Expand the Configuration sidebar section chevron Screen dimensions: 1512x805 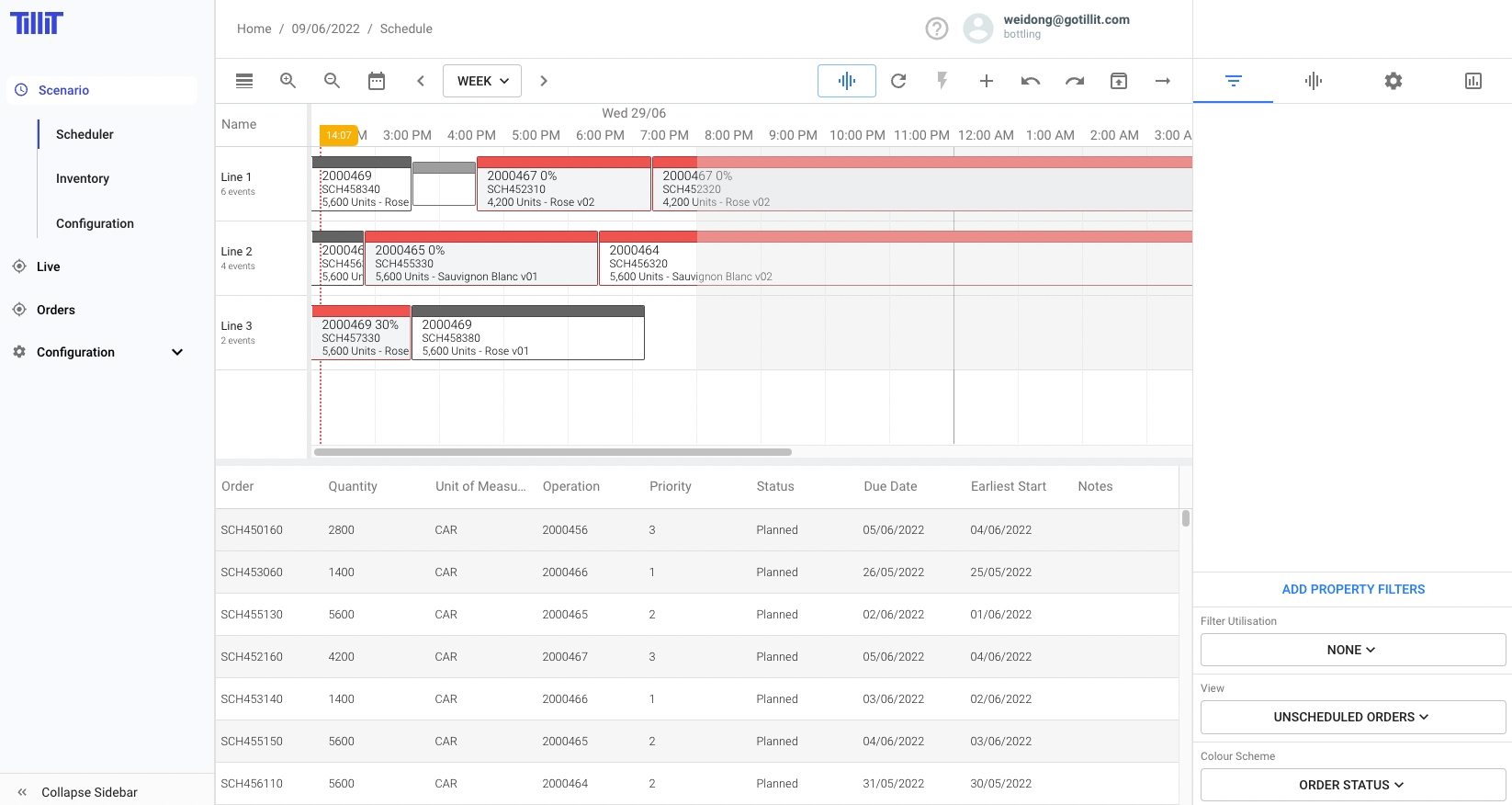pos(177,352)
